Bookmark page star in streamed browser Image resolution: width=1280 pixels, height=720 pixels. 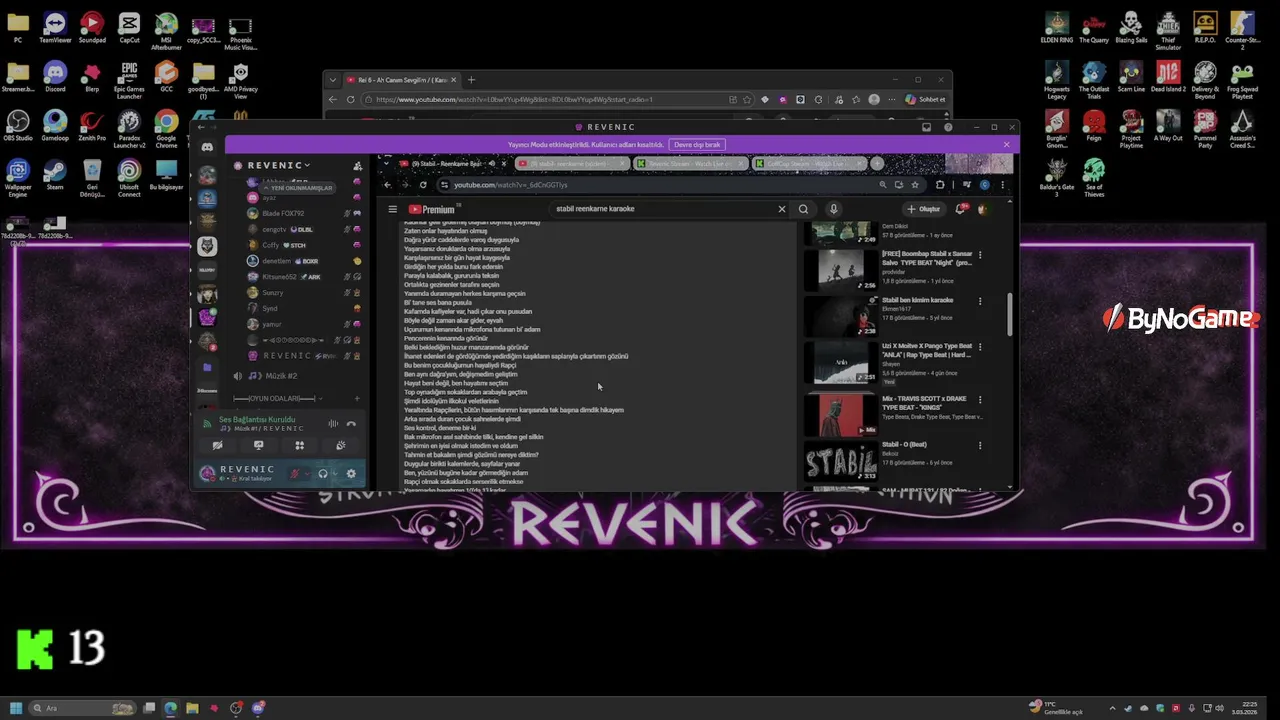[x=915, y=185]
